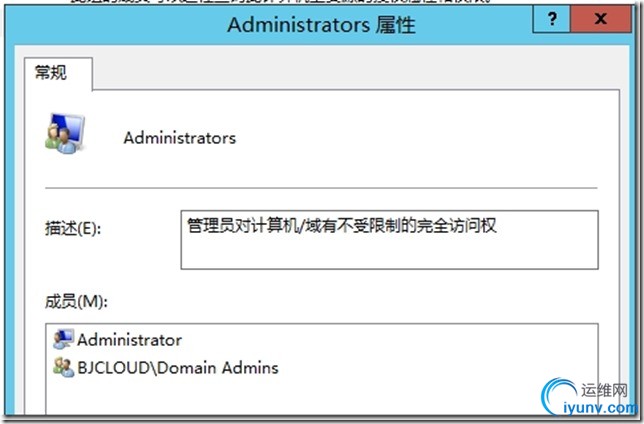The height and width of the screenshot is (424, 644).
Task: Click the Administrators group name text
Action: [179, 138]
